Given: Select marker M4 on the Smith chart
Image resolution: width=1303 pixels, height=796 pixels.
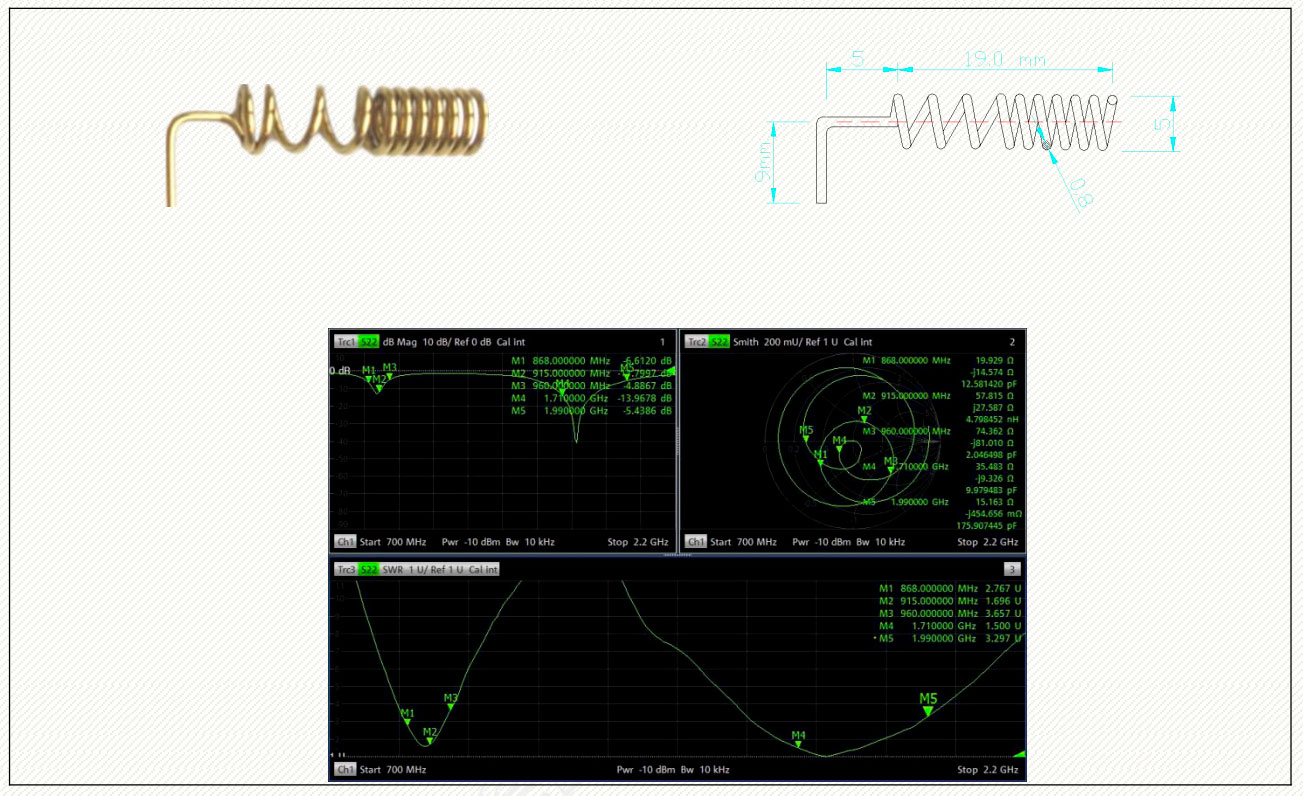Looking at the screenshot, I should click(839, 444).
